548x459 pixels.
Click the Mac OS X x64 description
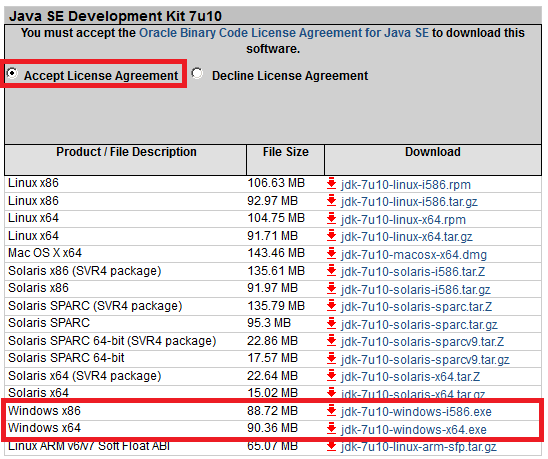point(45,253)
